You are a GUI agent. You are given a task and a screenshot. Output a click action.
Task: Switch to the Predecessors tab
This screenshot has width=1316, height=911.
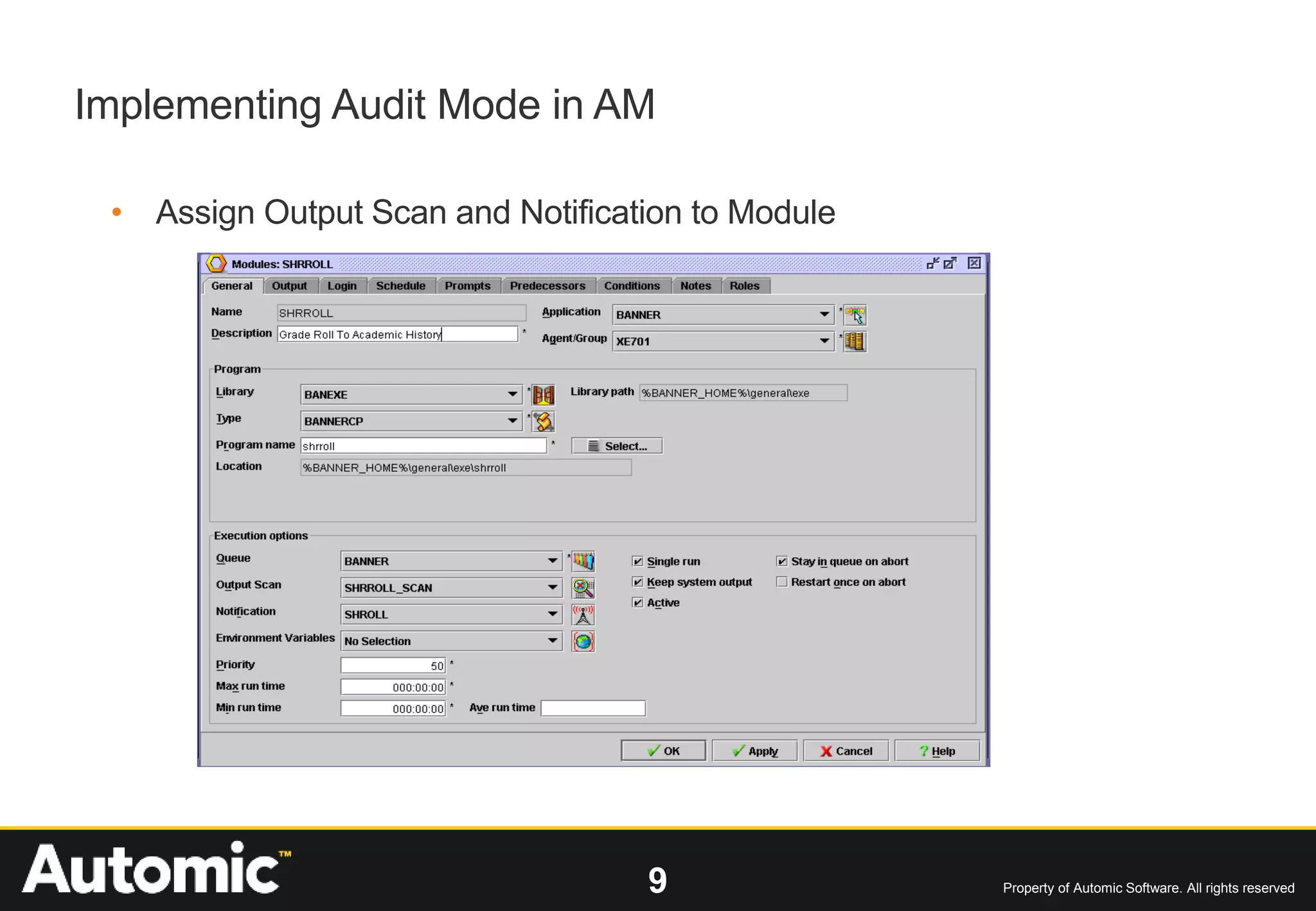[548, 286]
